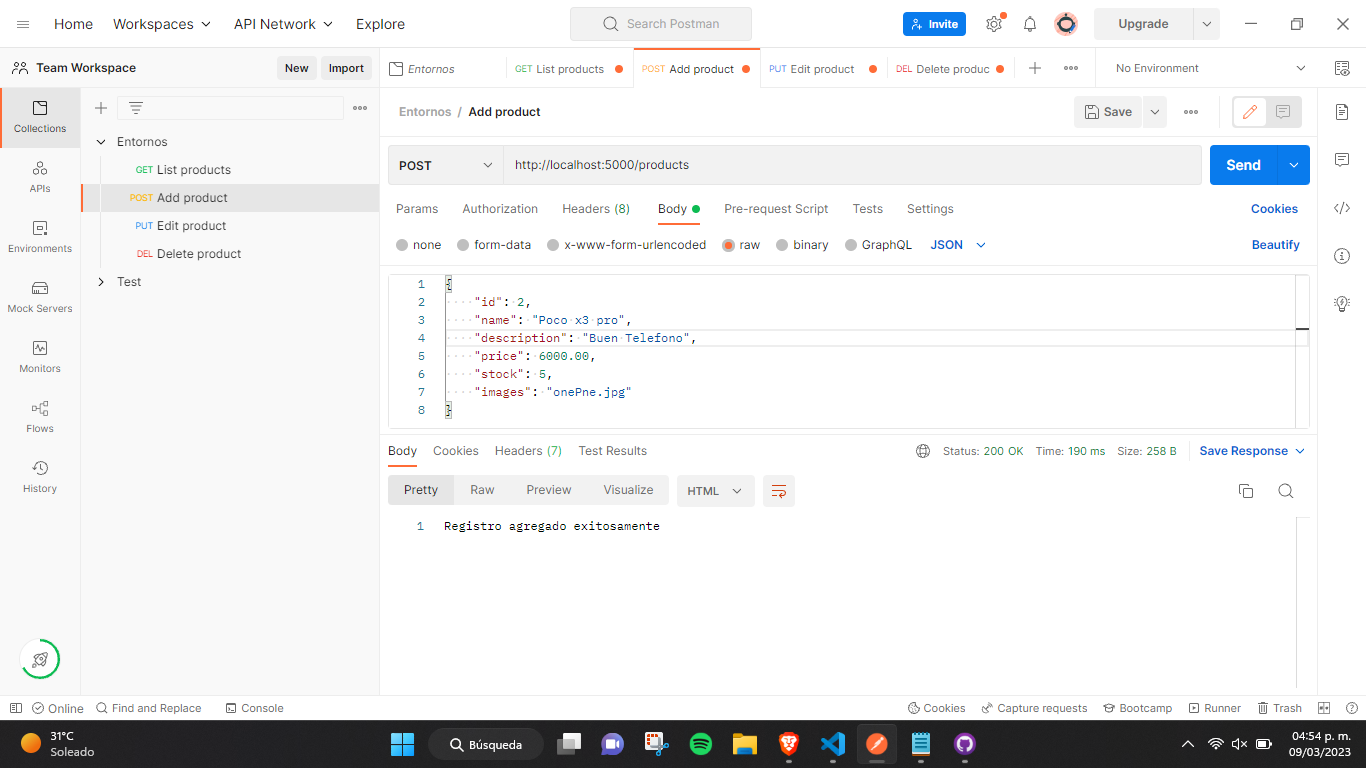Create a new collection with plus icon

tap(101, 108)
